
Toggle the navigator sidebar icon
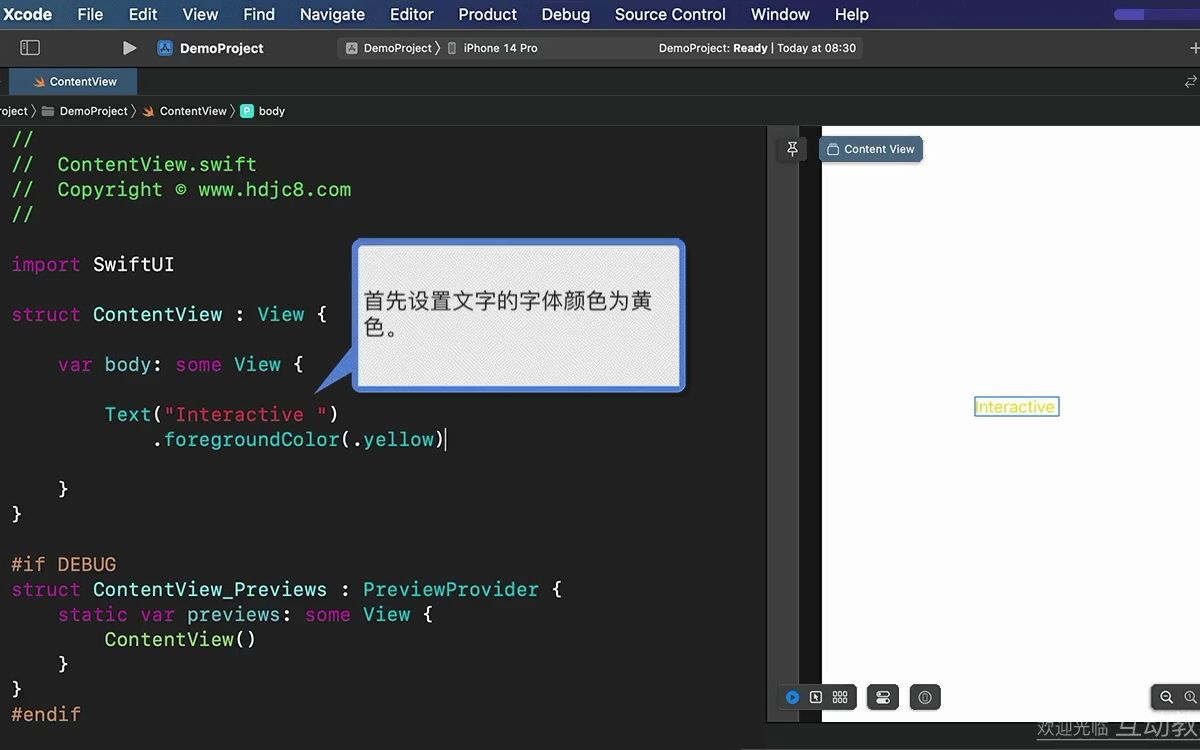point(30,47)
